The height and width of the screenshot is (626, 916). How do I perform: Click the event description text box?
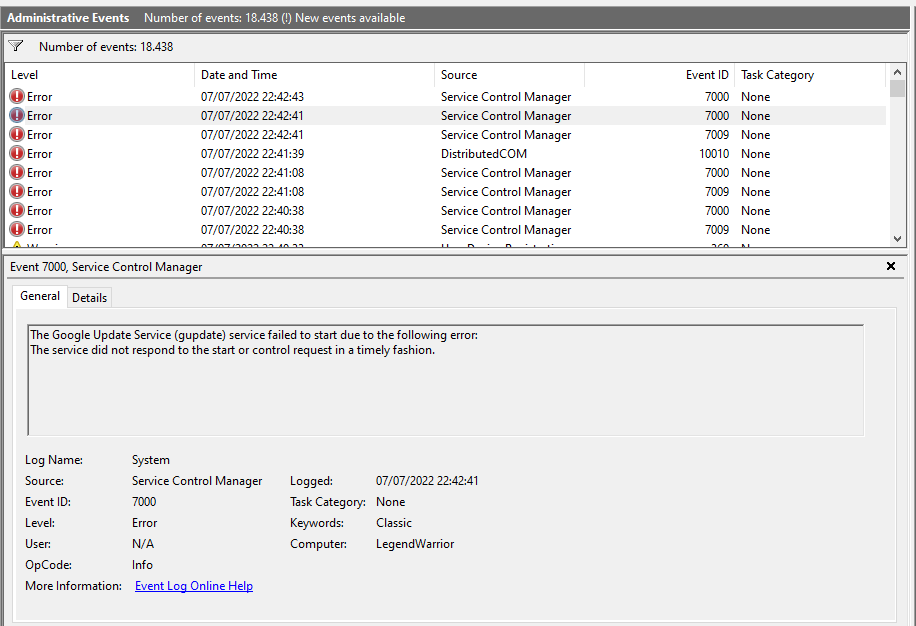[445, 380]
